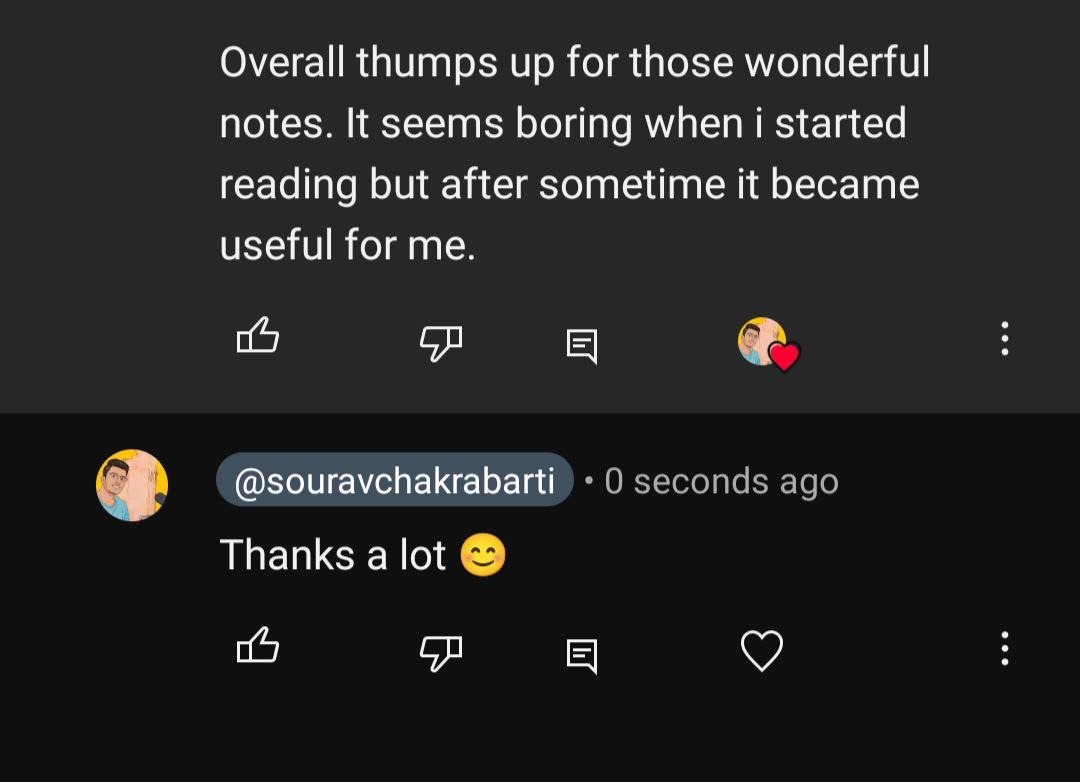
Task: Open reply box for the top comment
Action: coord(582,345)
